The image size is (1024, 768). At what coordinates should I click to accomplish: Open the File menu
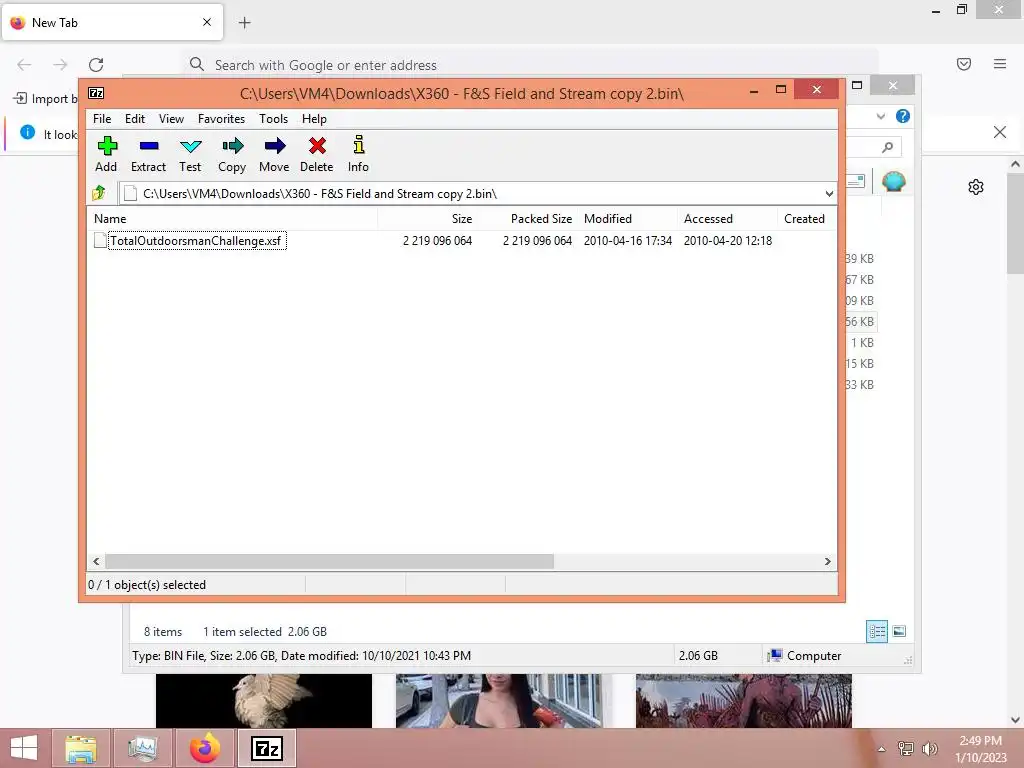click(x=102, y=119)
